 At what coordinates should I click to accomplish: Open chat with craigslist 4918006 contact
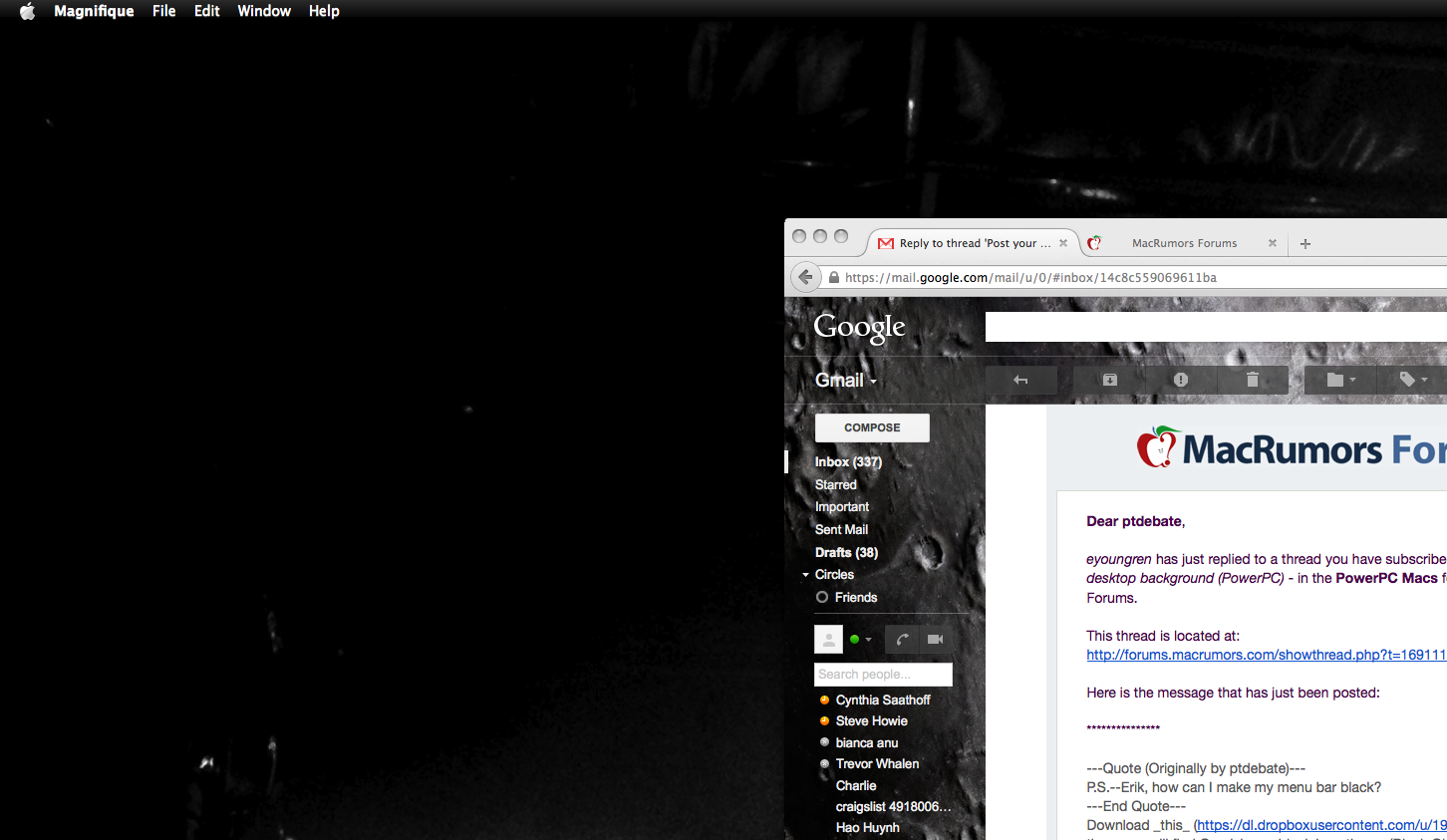[x=893, y=807]
